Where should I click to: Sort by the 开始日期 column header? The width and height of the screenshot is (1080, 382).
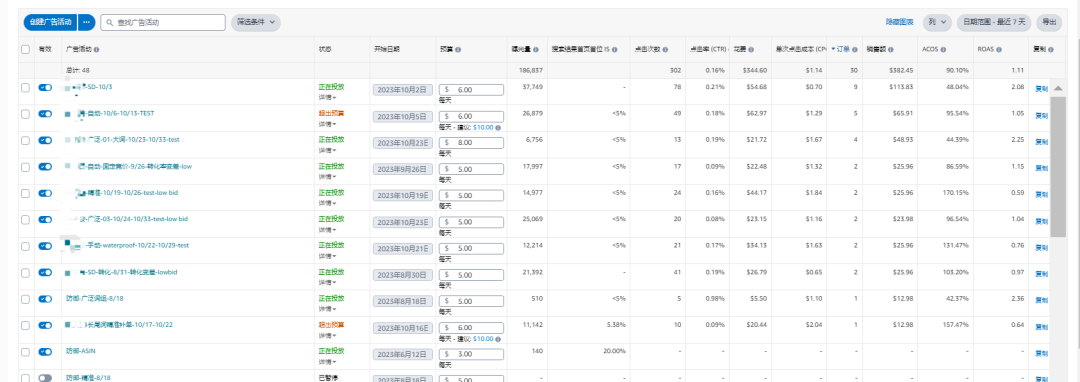(386, 50)
